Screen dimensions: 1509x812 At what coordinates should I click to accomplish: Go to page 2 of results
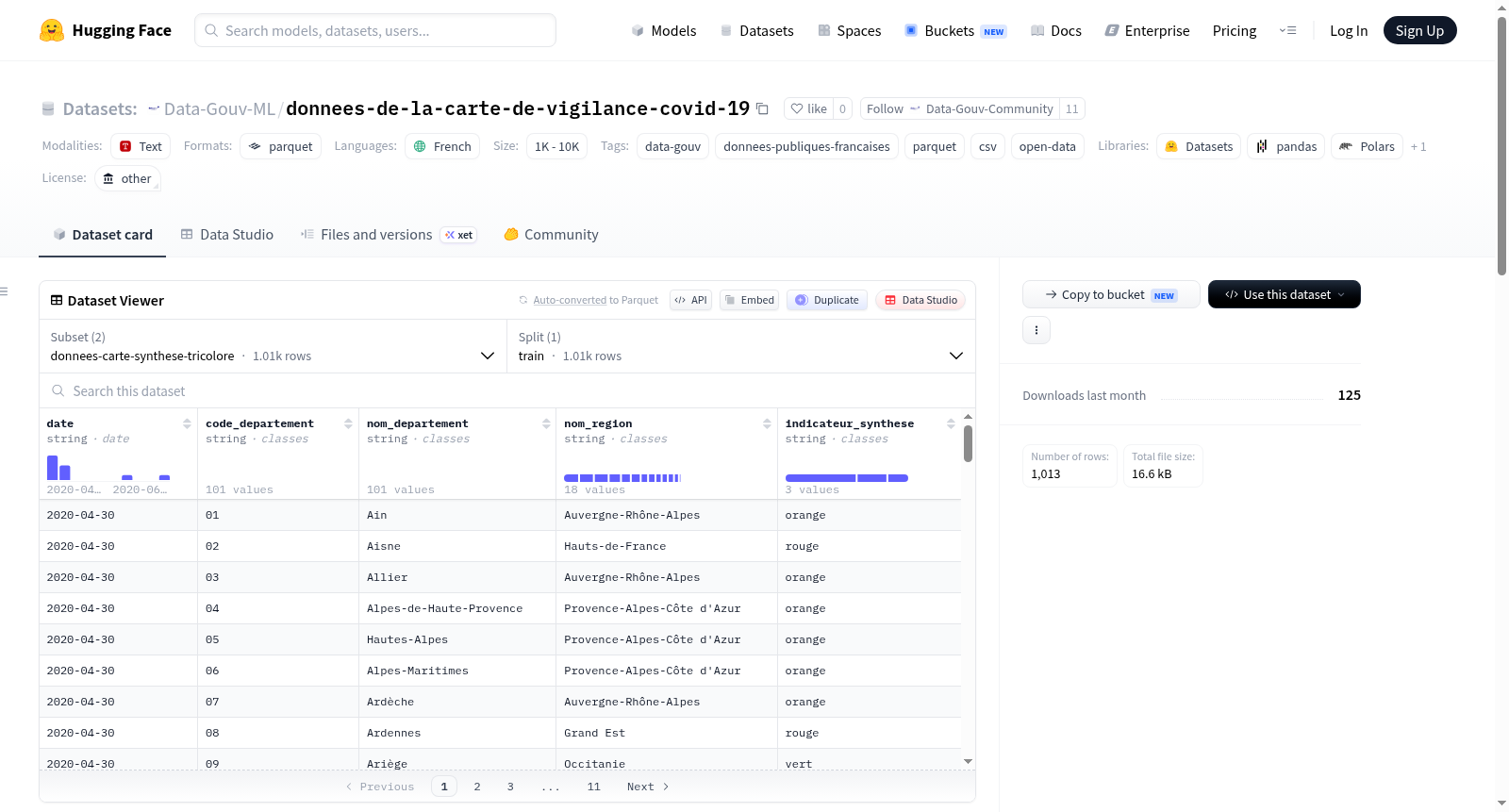477,787
